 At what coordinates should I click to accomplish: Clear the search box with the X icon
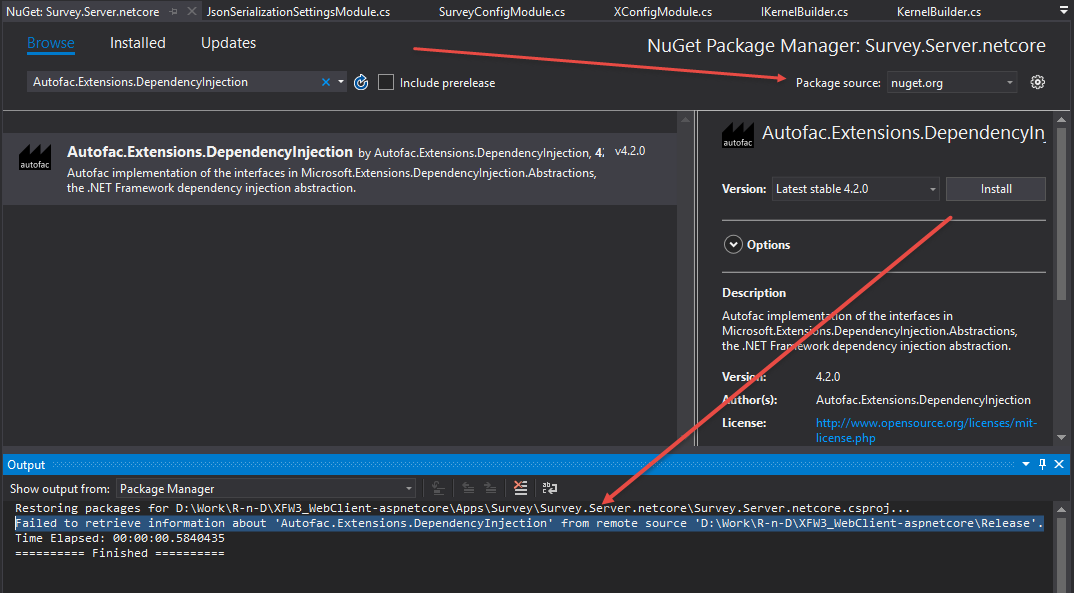[x=326, y=82]
